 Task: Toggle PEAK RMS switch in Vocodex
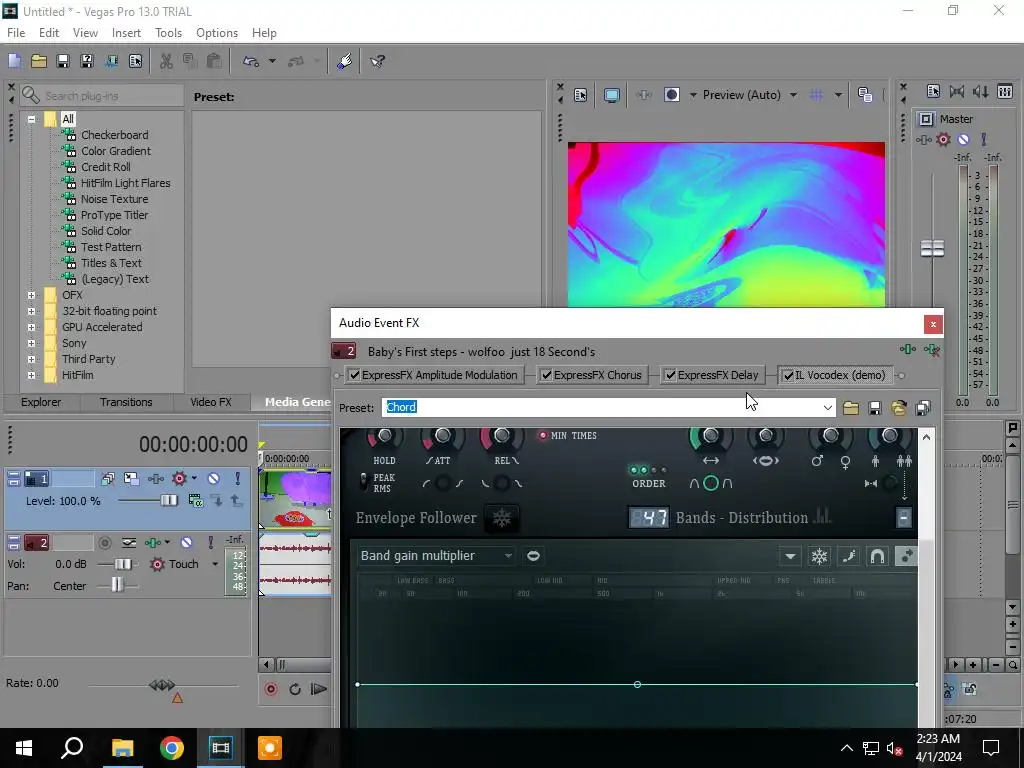coord(364,483)
